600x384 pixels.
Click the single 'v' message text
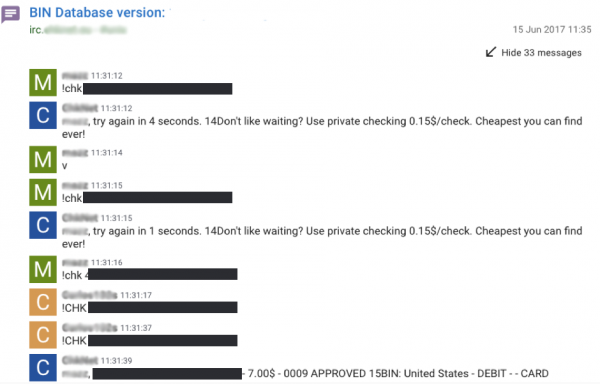[x=65, y=166]
